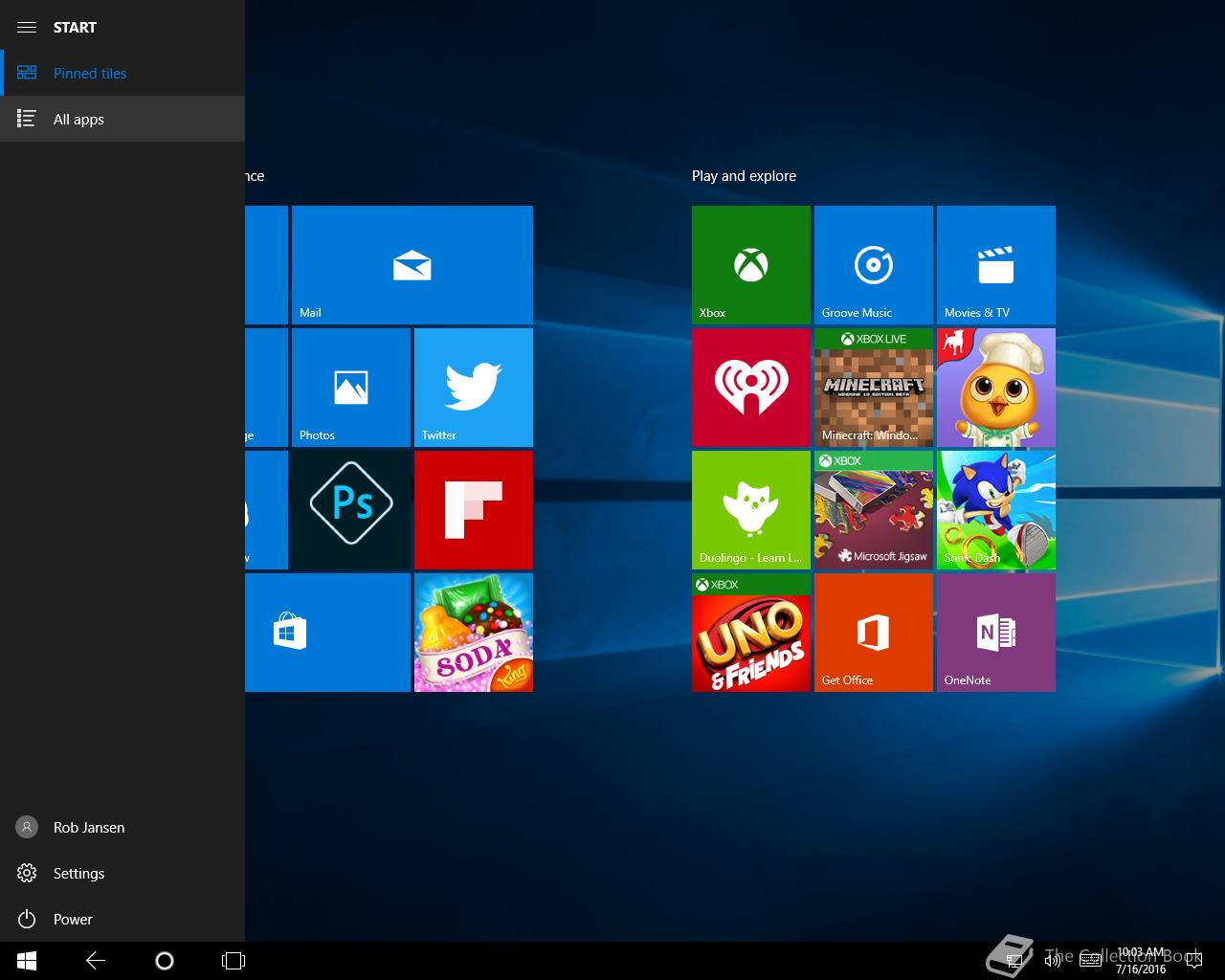The image size is (1225, 980).
Task: Open the Windows Store tile
Action: (327, 633)
